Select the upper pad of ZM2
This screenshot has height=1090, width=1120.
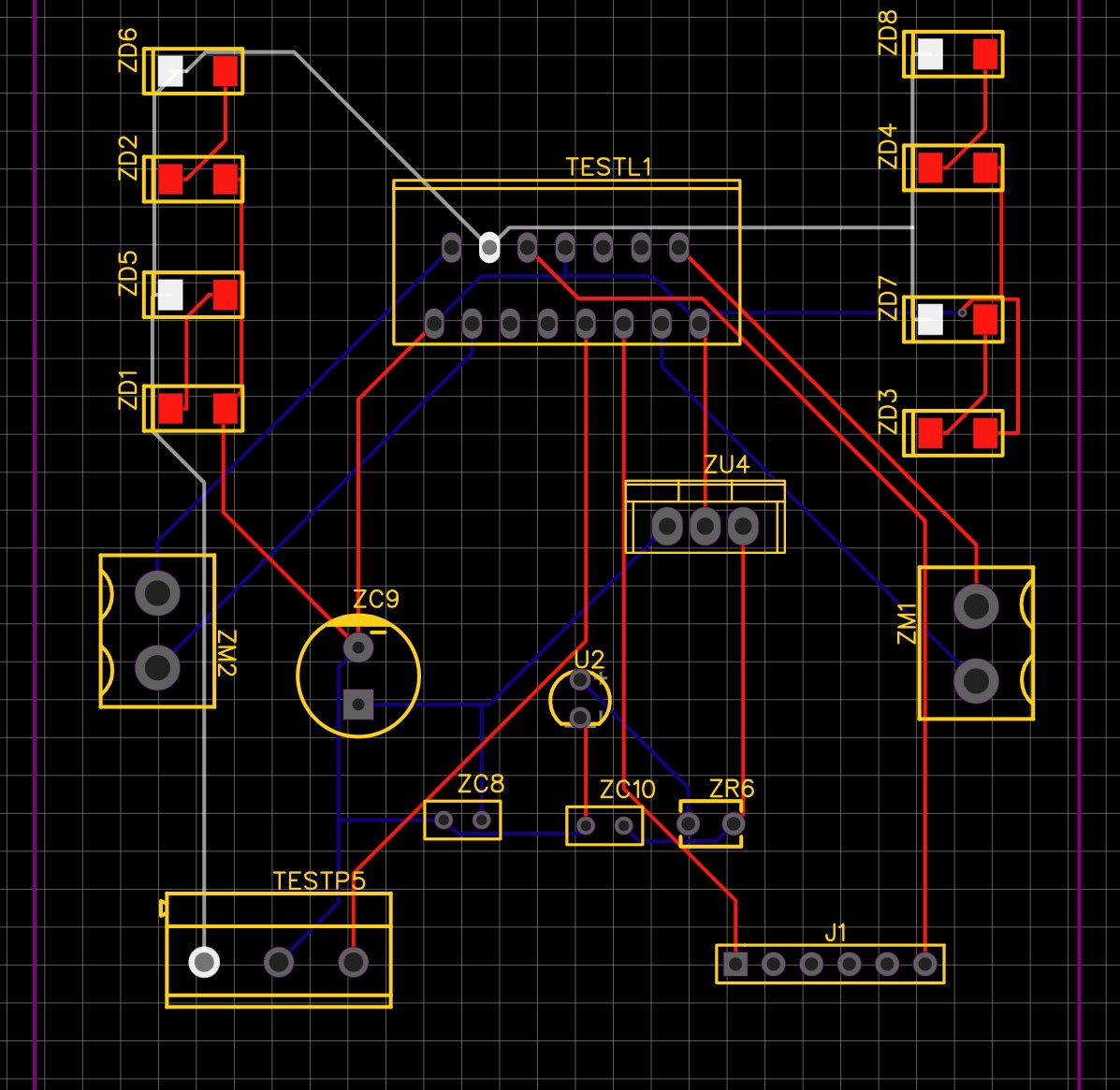158,593
